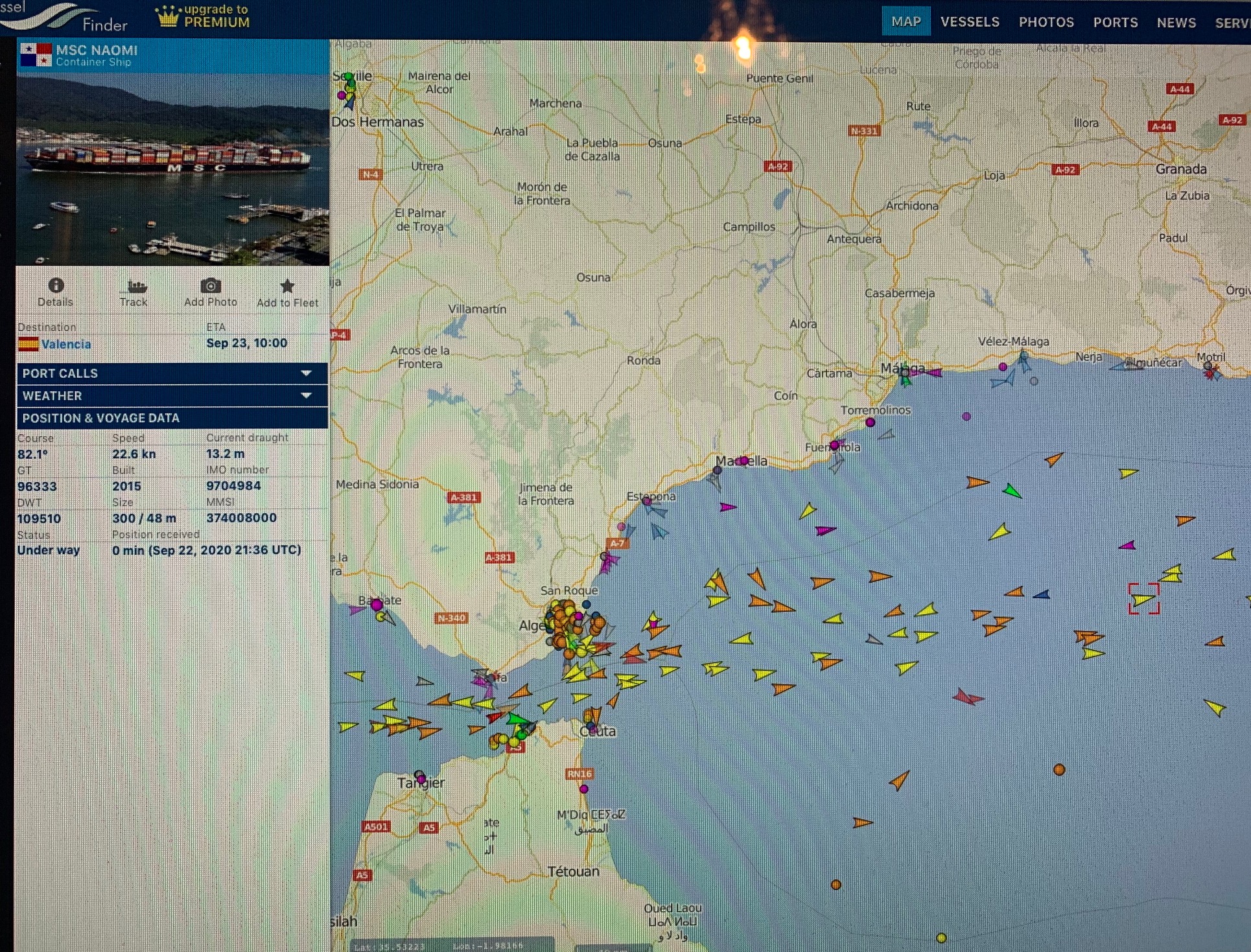Click the Spain flag beside Valencia destination
Image resolution: width=1251 pixels, height=952 pixels.
click(28, 344)
